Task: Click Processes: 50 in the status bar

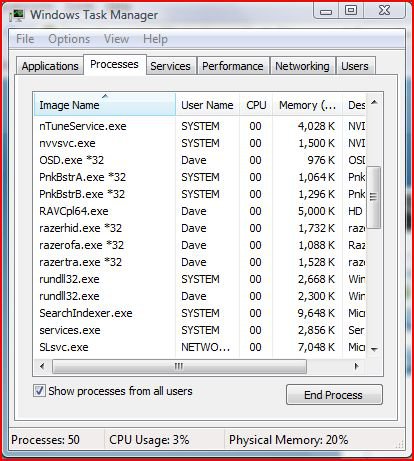Action: [45, 440]
